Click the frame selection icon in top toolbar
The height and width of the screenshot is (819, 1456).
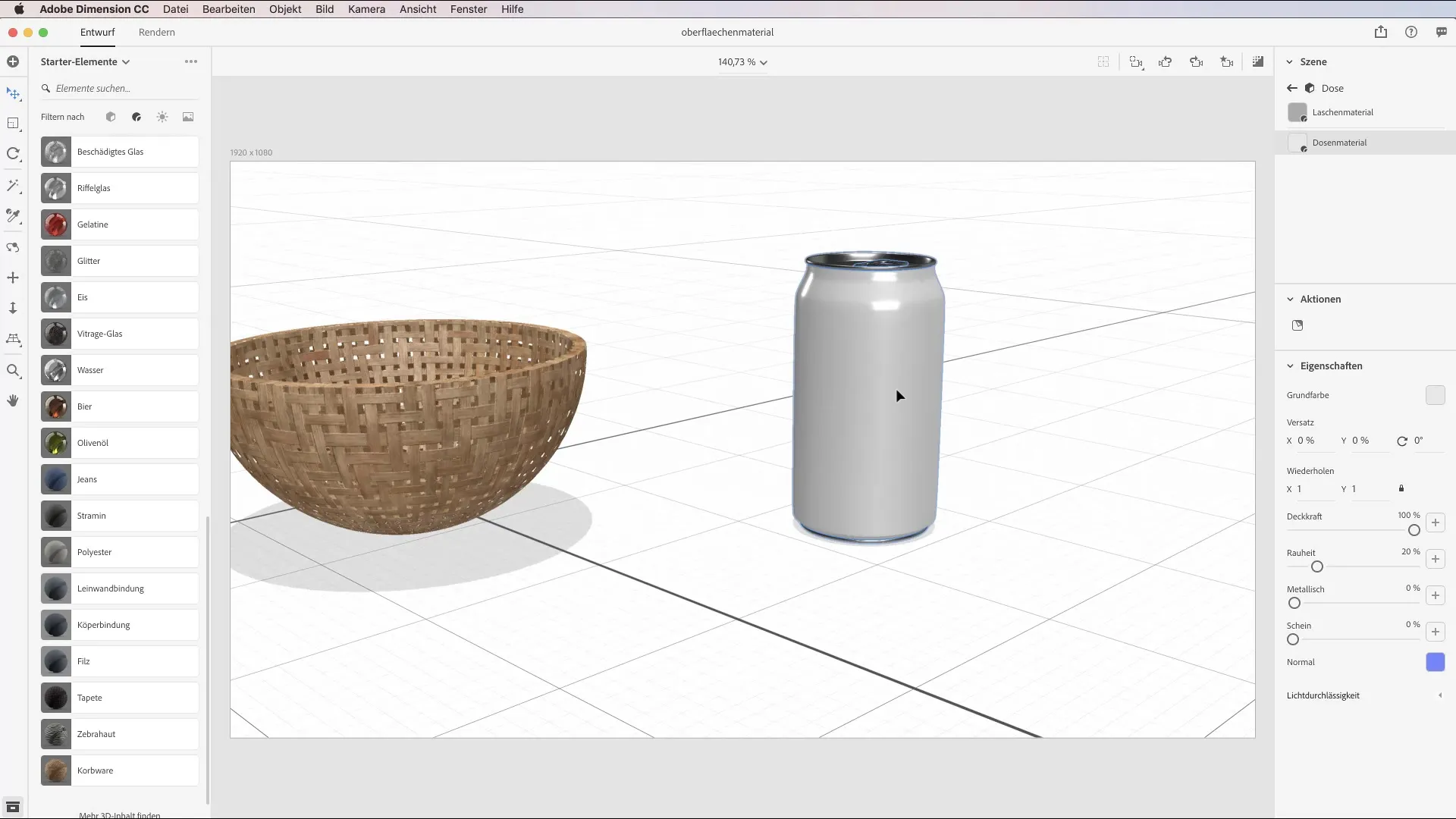pos(1136,62)
